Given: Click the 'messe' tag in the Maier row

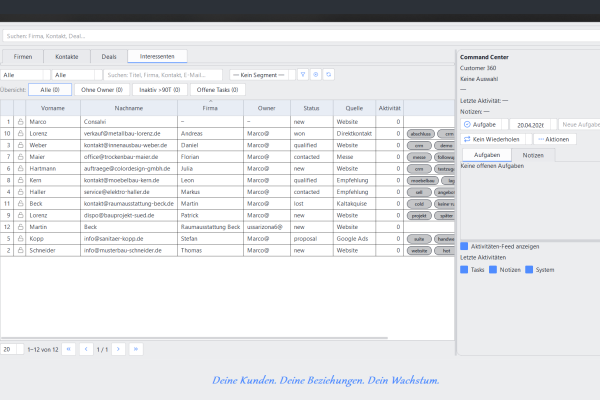Looking at the screenshot, I should tap(419, 157).
